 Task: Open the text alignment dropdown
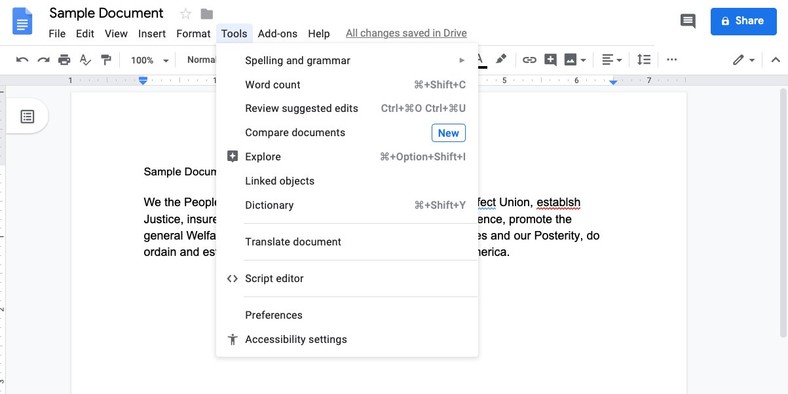612,60
